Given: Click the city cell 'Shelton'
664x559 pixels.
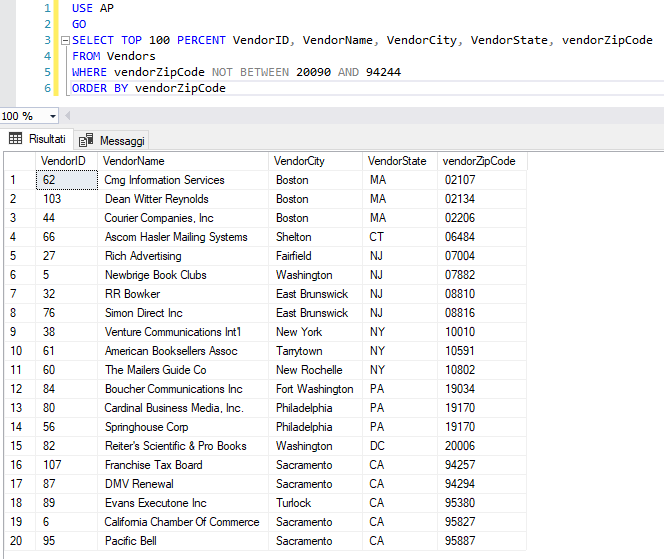Looking at the screenshot, I should pyautogui.click(x=315, y=237).
